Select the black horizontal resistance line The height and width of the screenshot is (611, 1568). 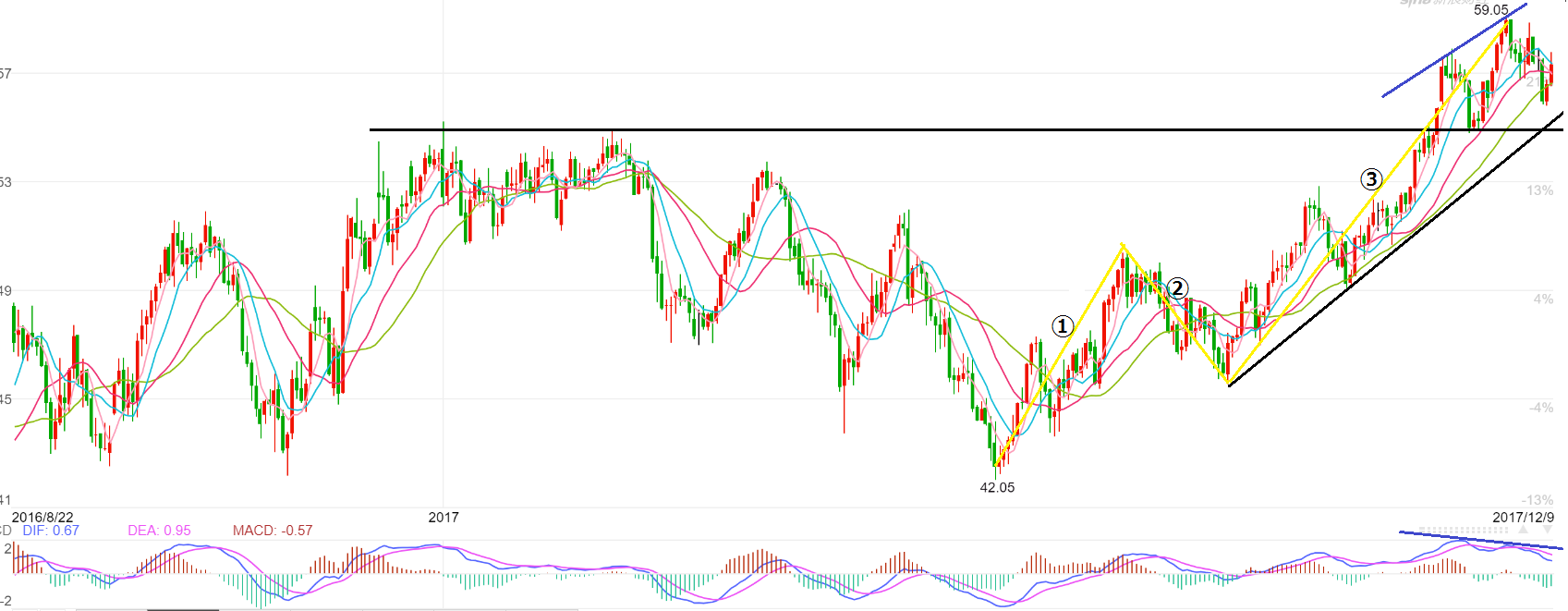(832, 130)
